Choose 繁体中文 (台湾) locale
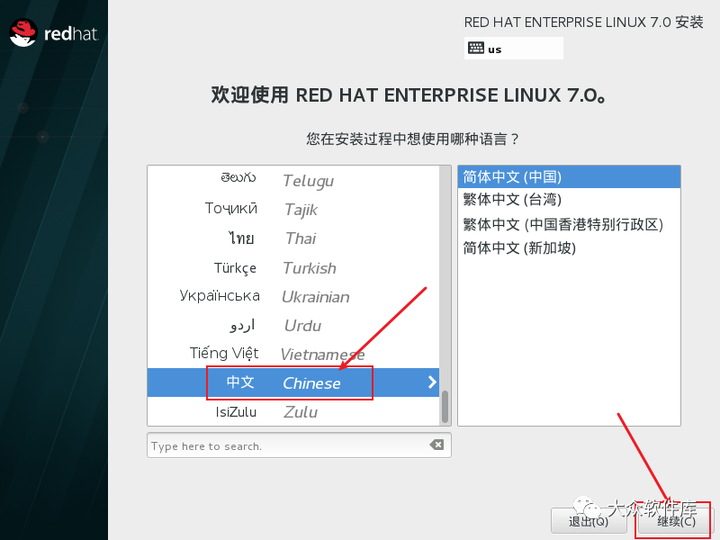The width and height of the screenshot is (720, 540). (x=569, y=200)
